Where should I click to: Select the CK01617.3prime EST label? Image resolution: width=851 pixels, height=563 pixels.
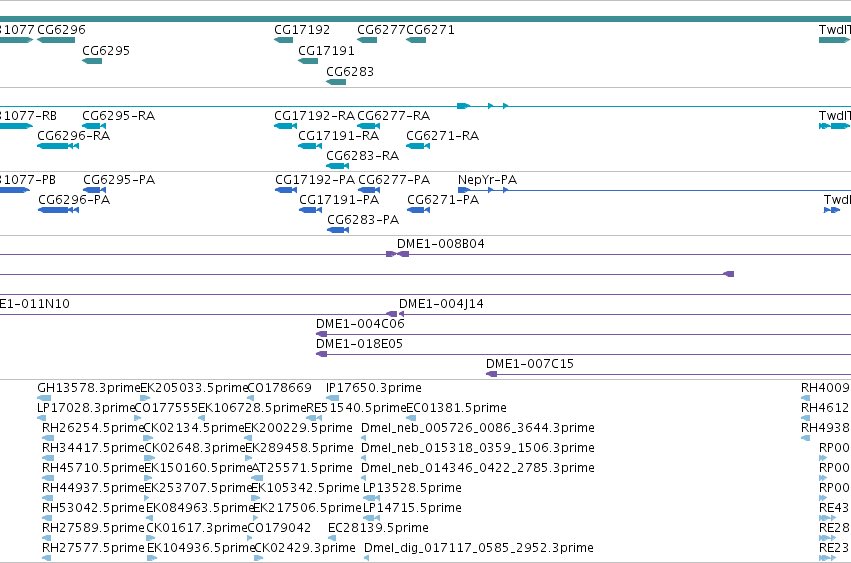[196, 528]
